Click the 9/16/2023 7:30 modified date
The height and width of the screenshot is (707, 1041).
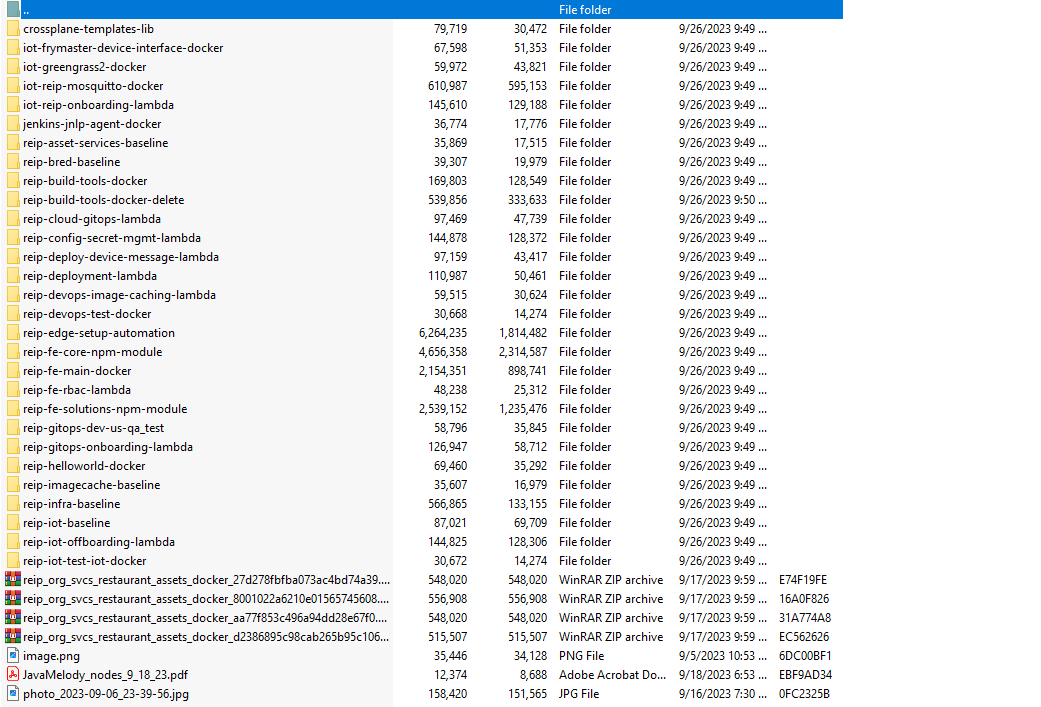tap(722, 694)
